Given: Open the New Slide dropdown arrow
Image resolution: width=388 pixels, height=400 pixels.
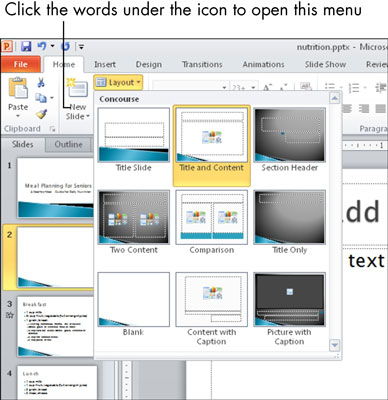Looking at the screenshot, I should [88, 116].
